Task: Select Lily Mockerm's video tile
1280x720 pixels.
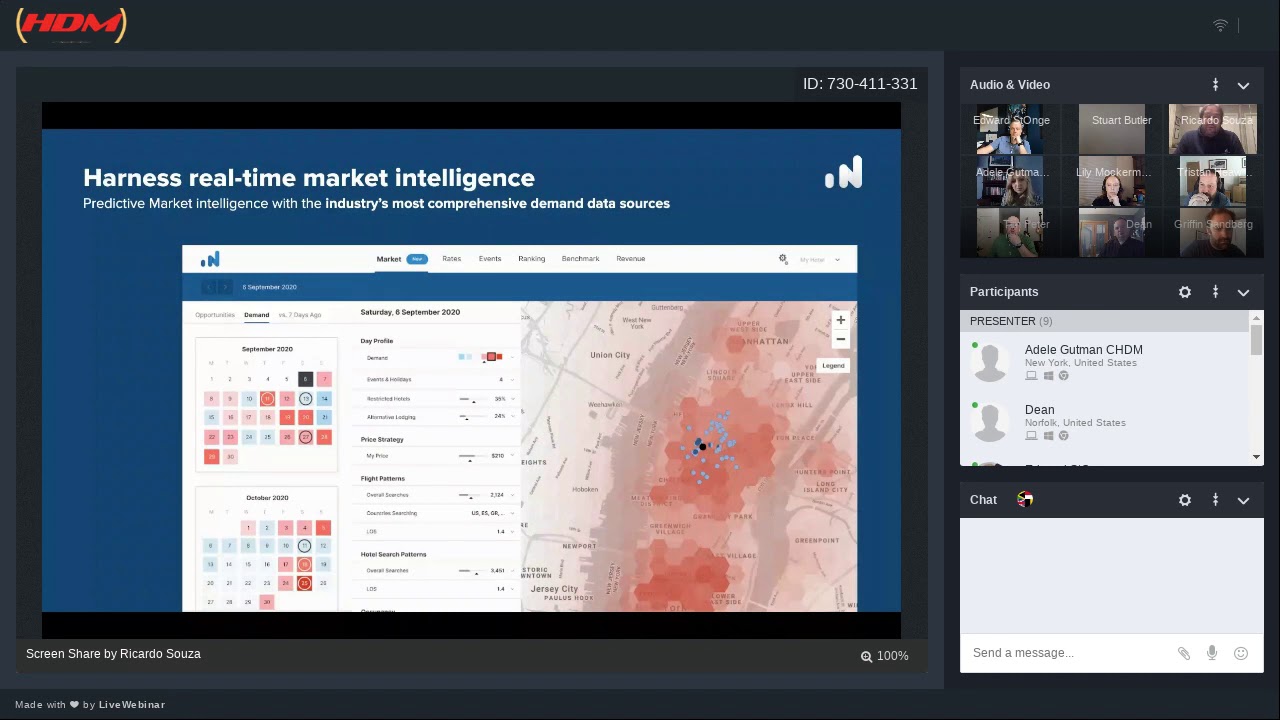Action: tap(1112, 180)
